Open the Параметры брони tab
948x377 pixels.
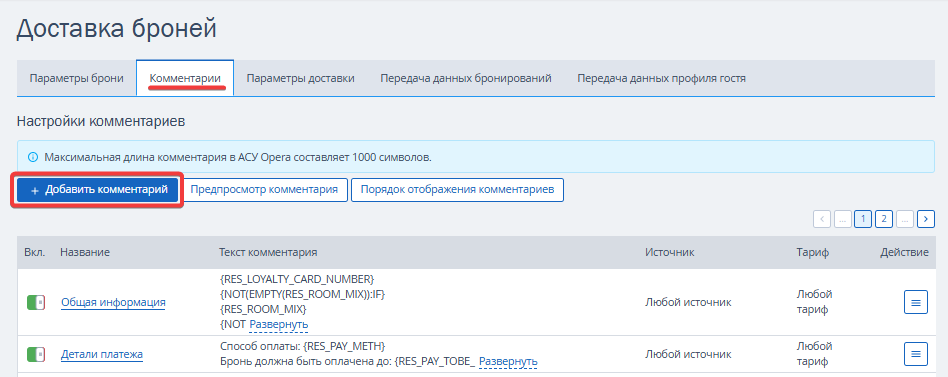(77, 79)
